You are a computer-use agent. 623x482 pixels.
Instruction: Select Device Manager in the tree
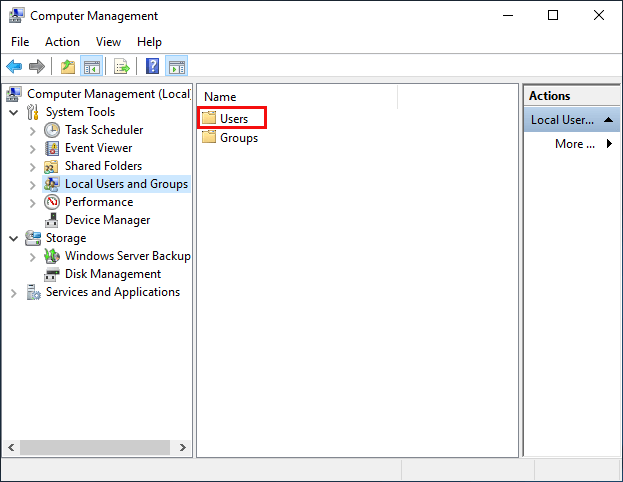coord(107,220)
